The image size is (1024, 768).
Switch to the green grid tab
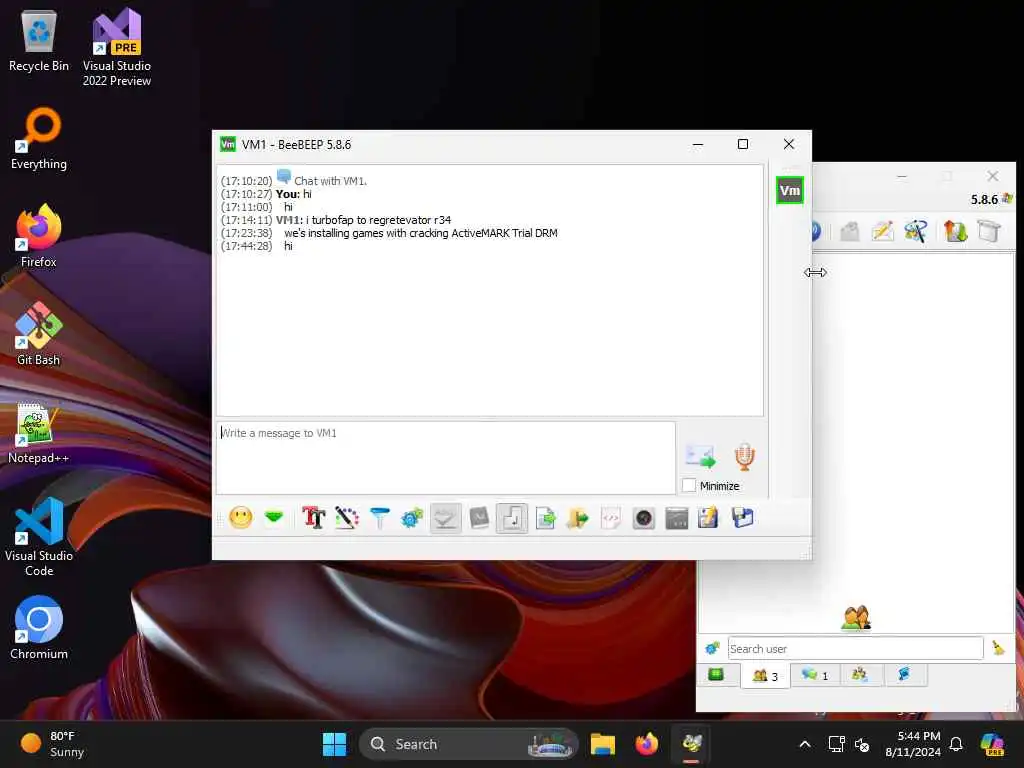click(716, 674)
